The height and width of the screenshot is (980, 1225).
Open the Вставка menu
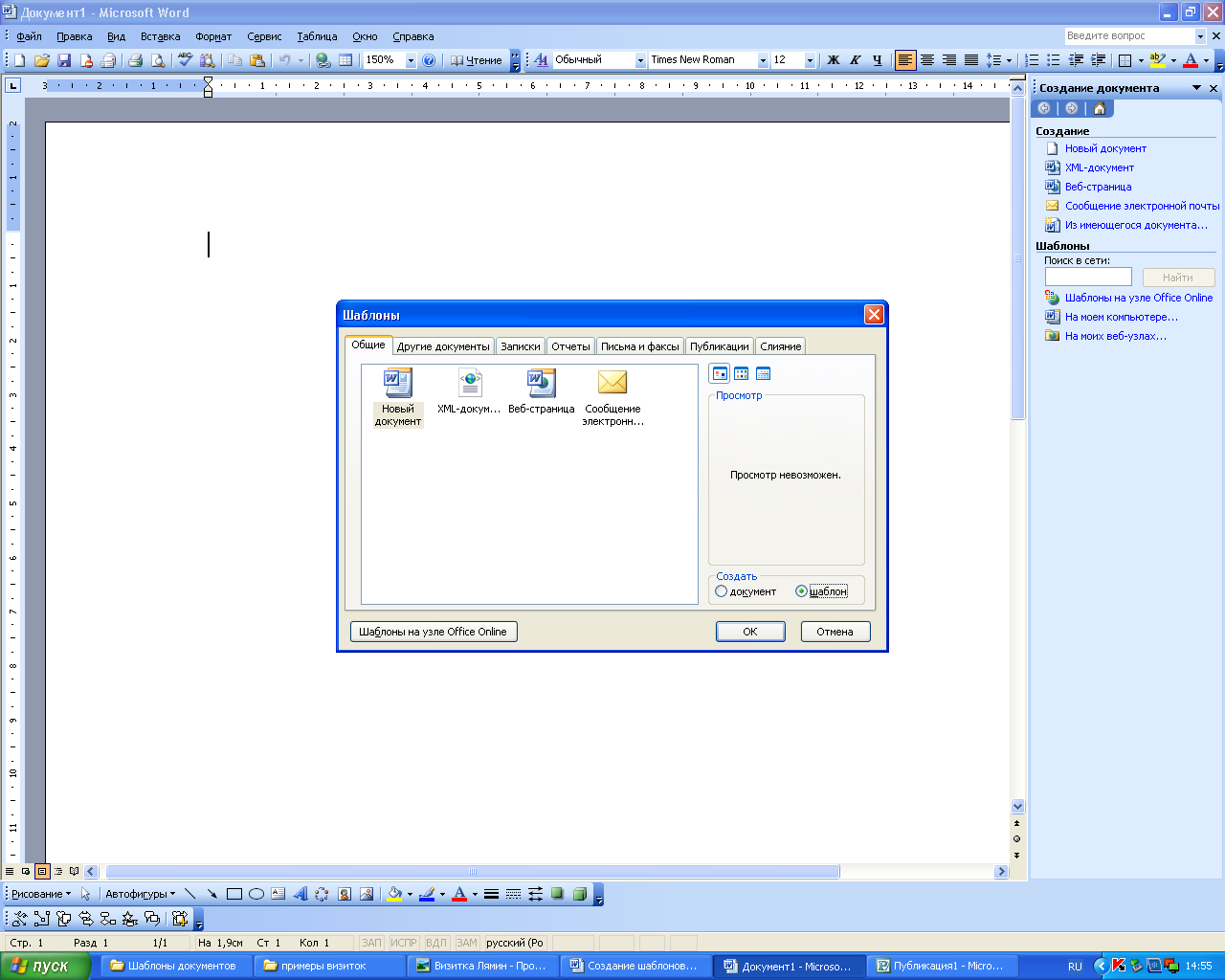click(160, 36)
